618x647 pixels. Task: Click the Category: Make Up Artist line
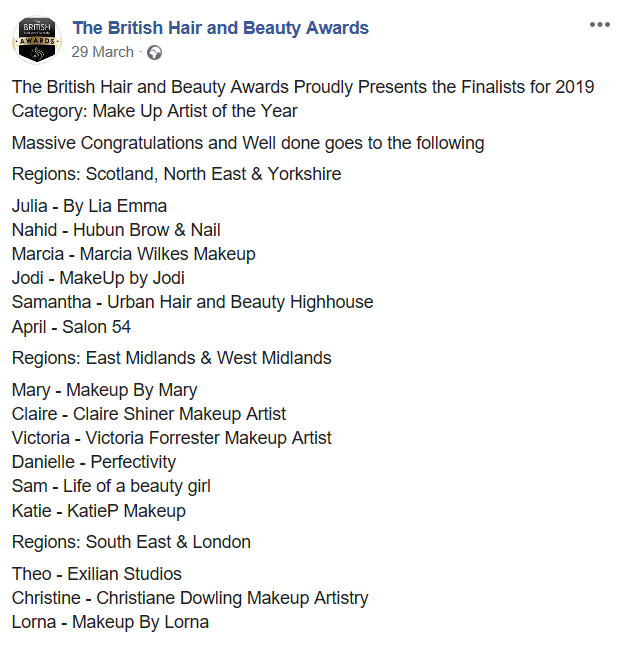point(154,111)
